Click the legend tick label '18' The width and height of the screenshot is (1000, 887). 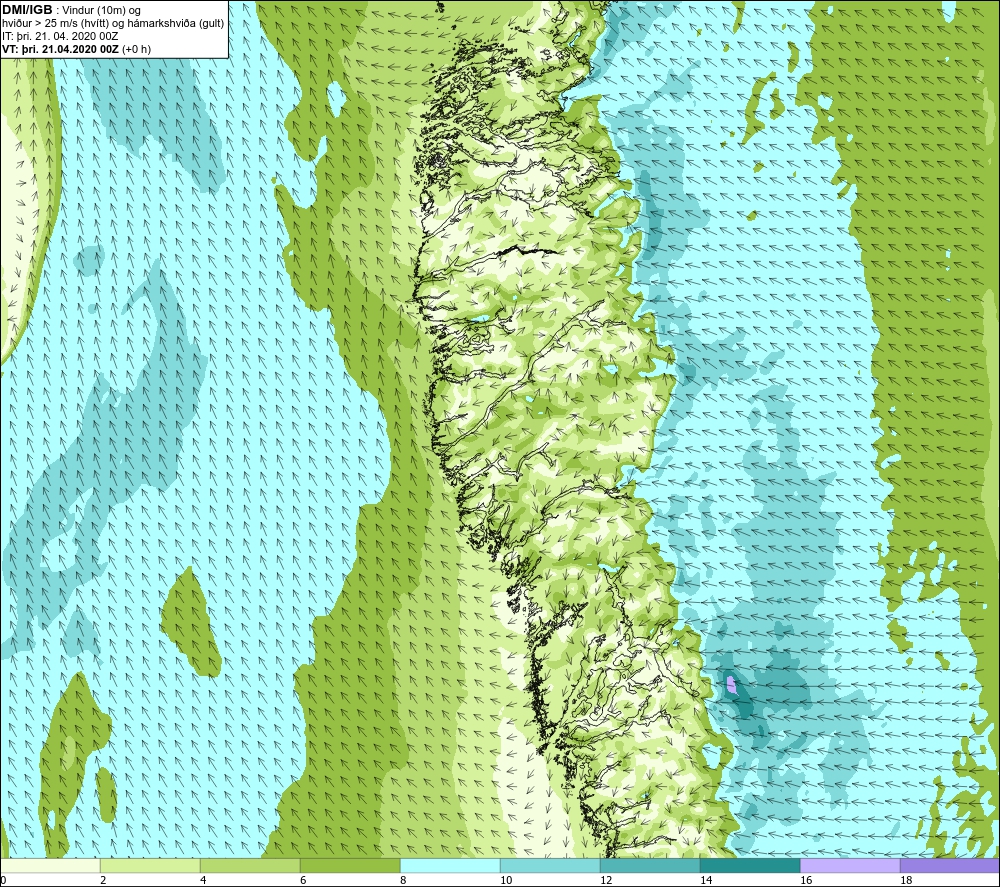coord(906,880)
